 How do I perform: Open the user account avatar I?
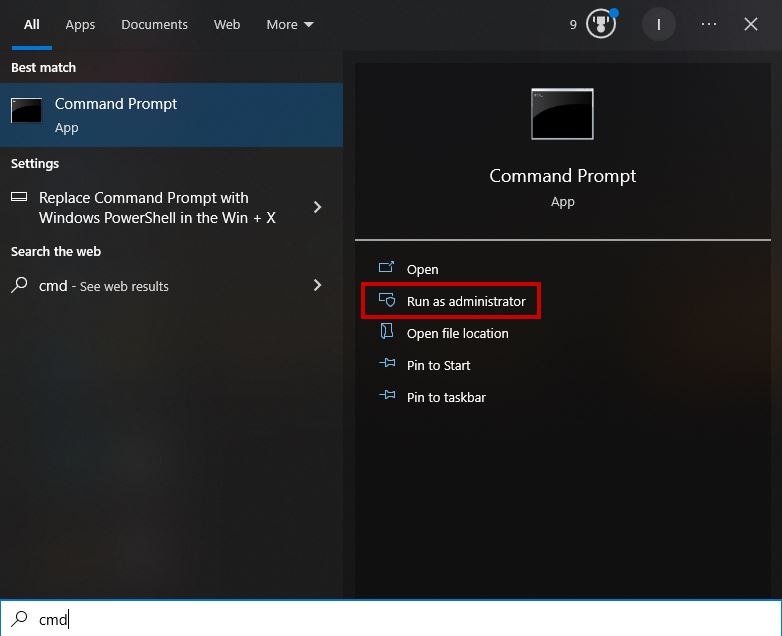658,24
